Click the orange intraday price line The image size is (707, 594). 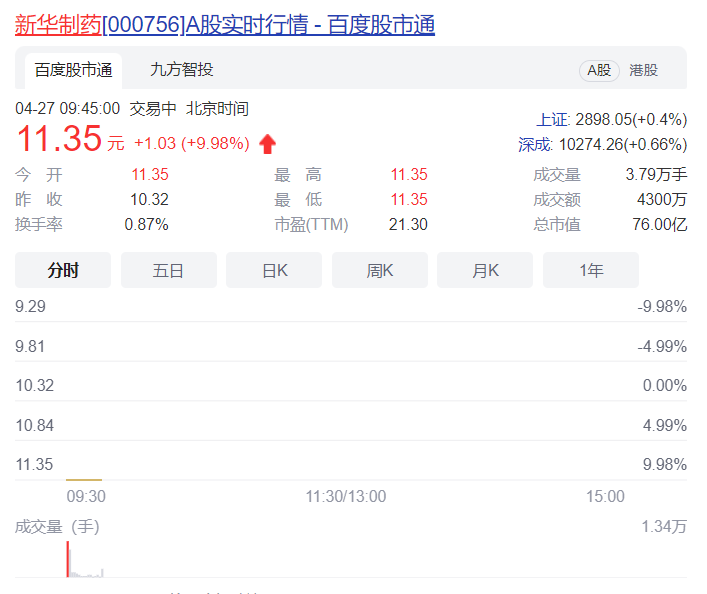click(84, 480)
